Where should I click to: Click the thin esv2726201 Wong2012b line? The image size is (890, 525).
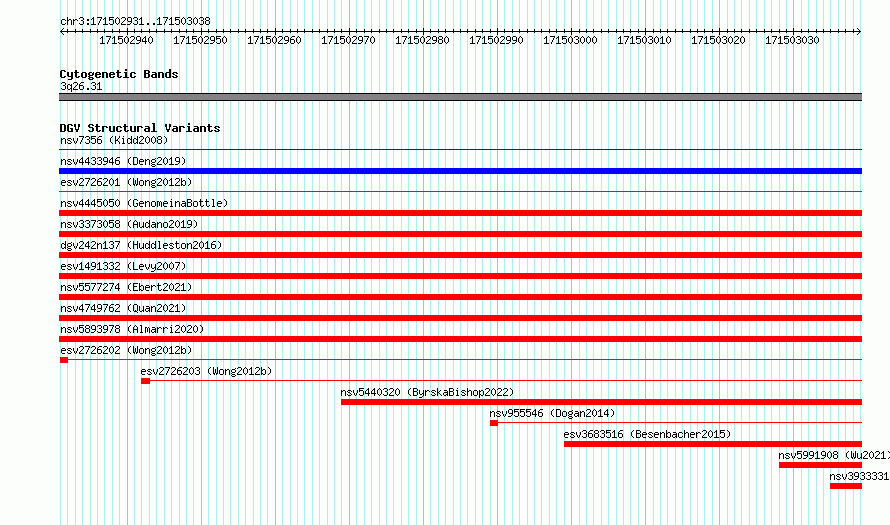[x=460, y=192]
